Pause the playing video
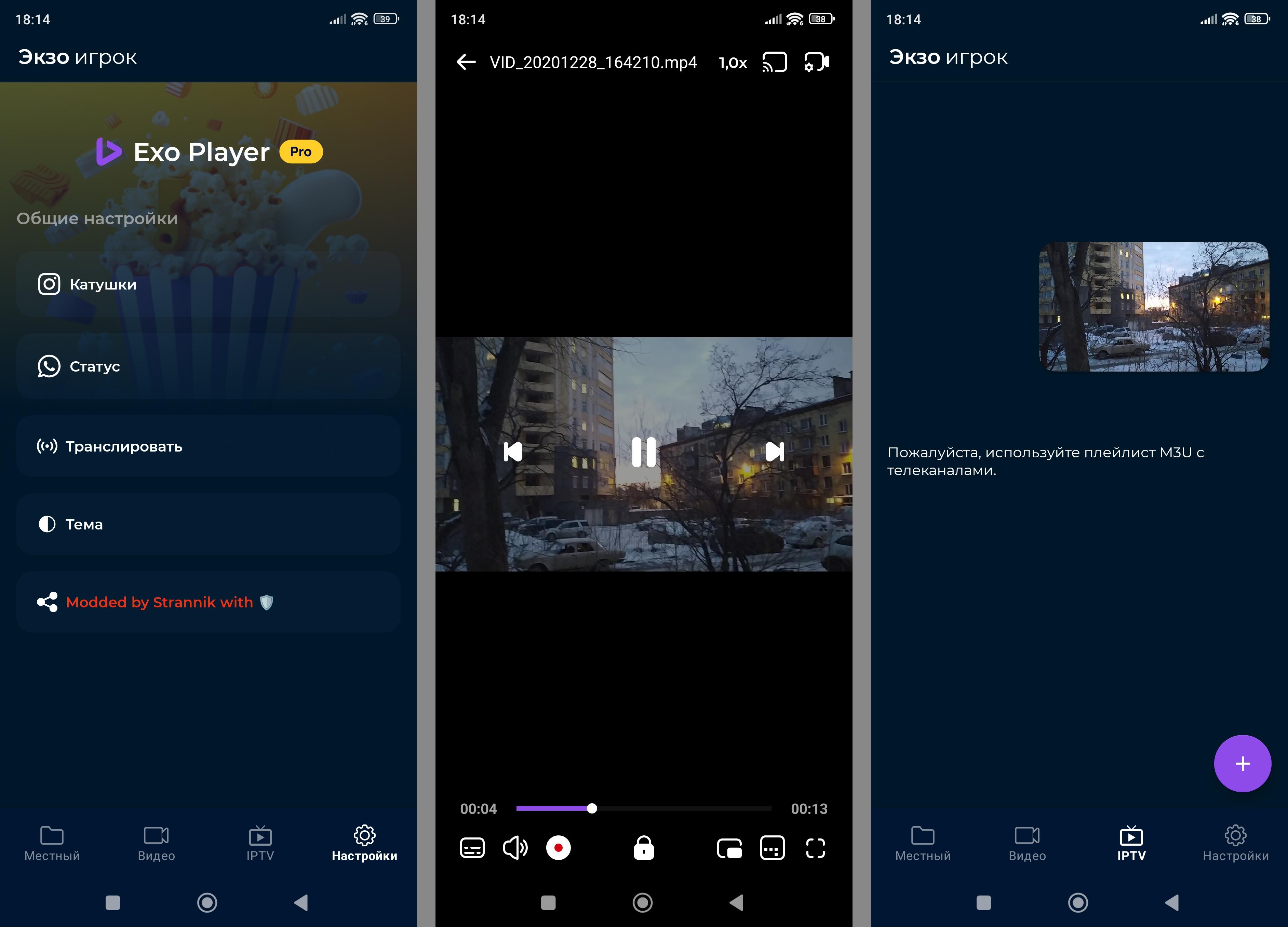 tap(643, 452)
